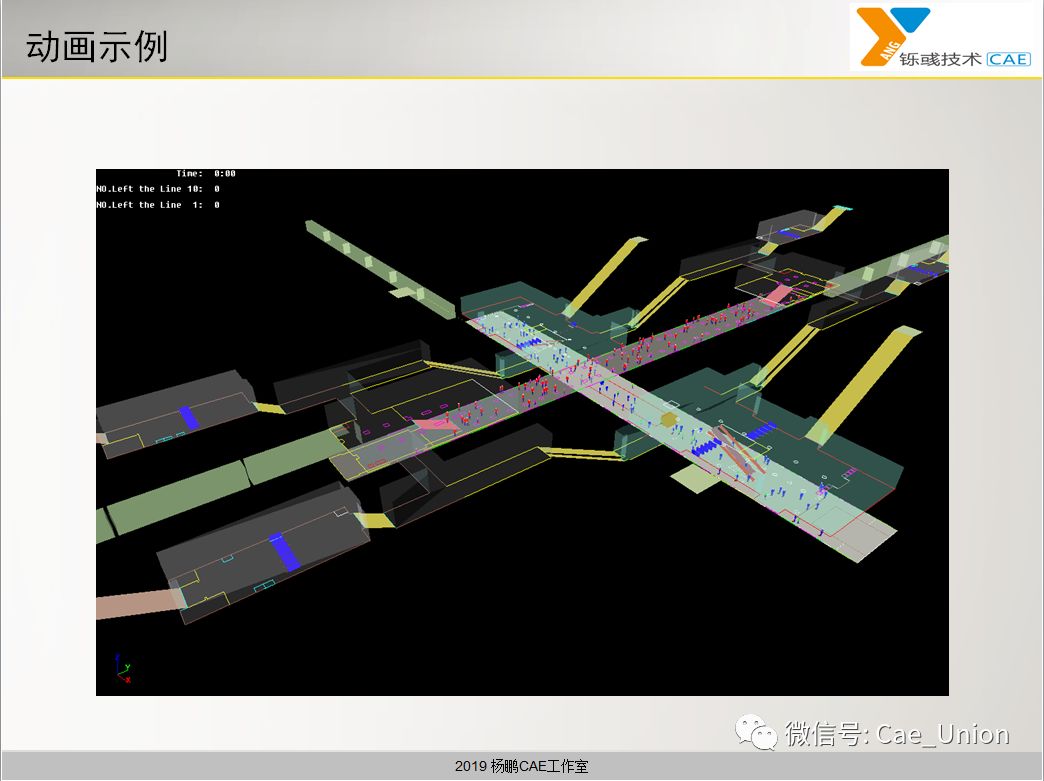Click the orange and blue Y company logo
This screenshot has width=1044, height=781.
[x=889, y=35]
